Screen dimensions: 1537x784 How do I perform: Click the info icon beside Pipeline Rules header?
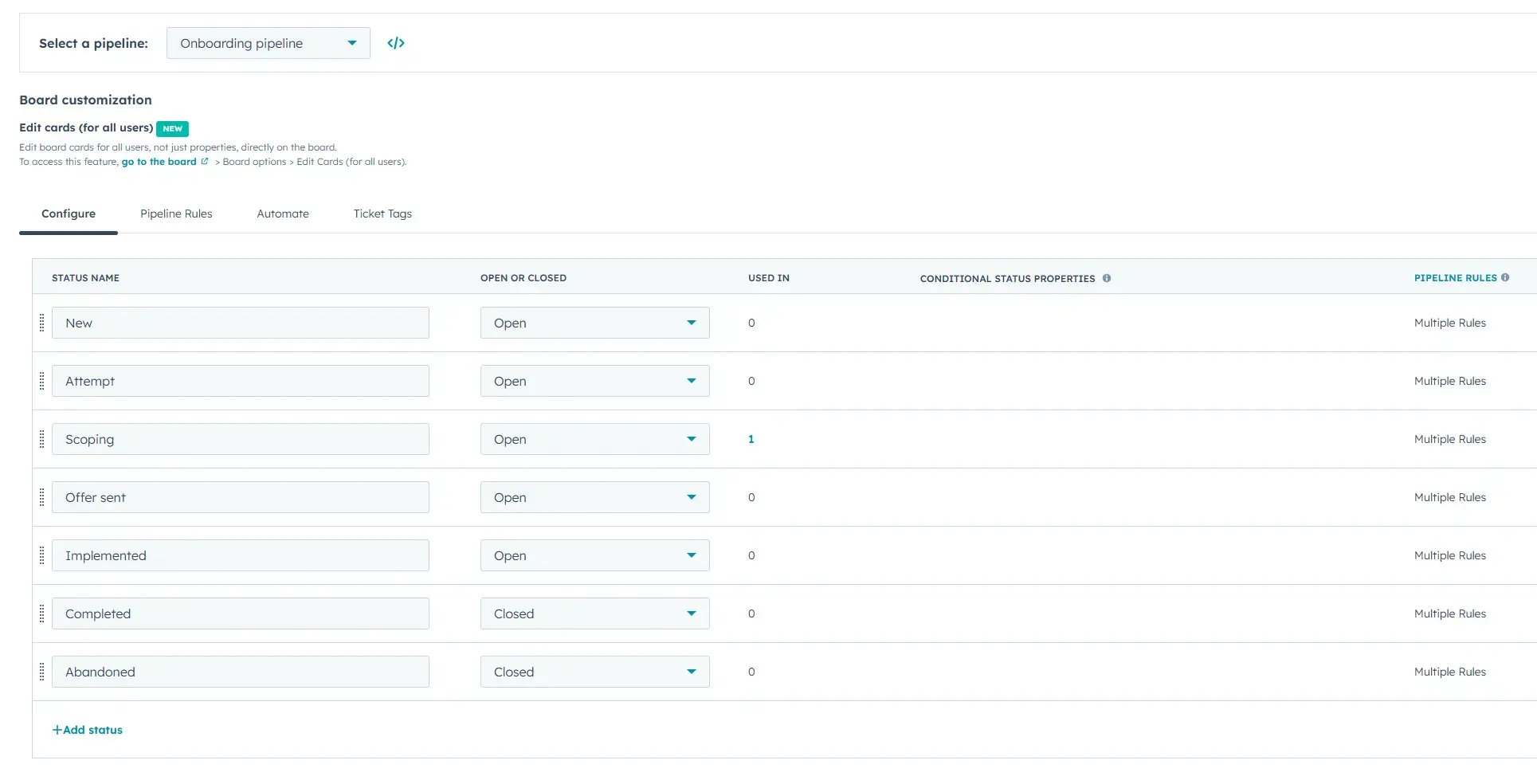(1505, 277)
